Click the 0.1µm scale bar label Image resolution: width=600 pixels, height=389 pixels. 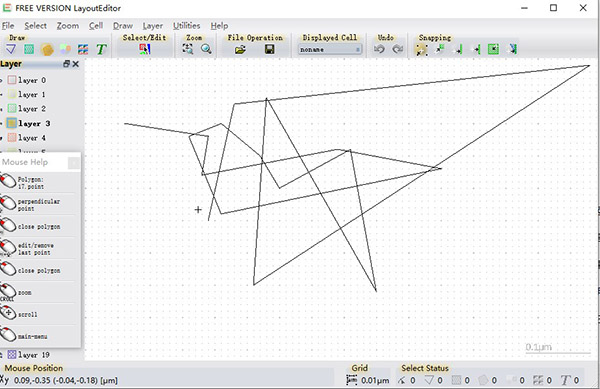(538, 347)
